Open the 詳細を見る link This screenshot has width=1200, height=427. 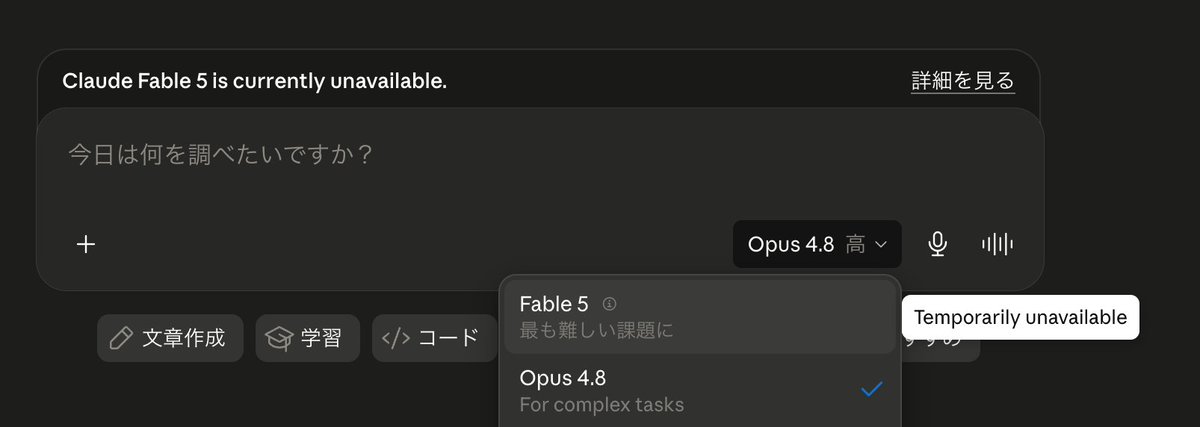point(963,81)
